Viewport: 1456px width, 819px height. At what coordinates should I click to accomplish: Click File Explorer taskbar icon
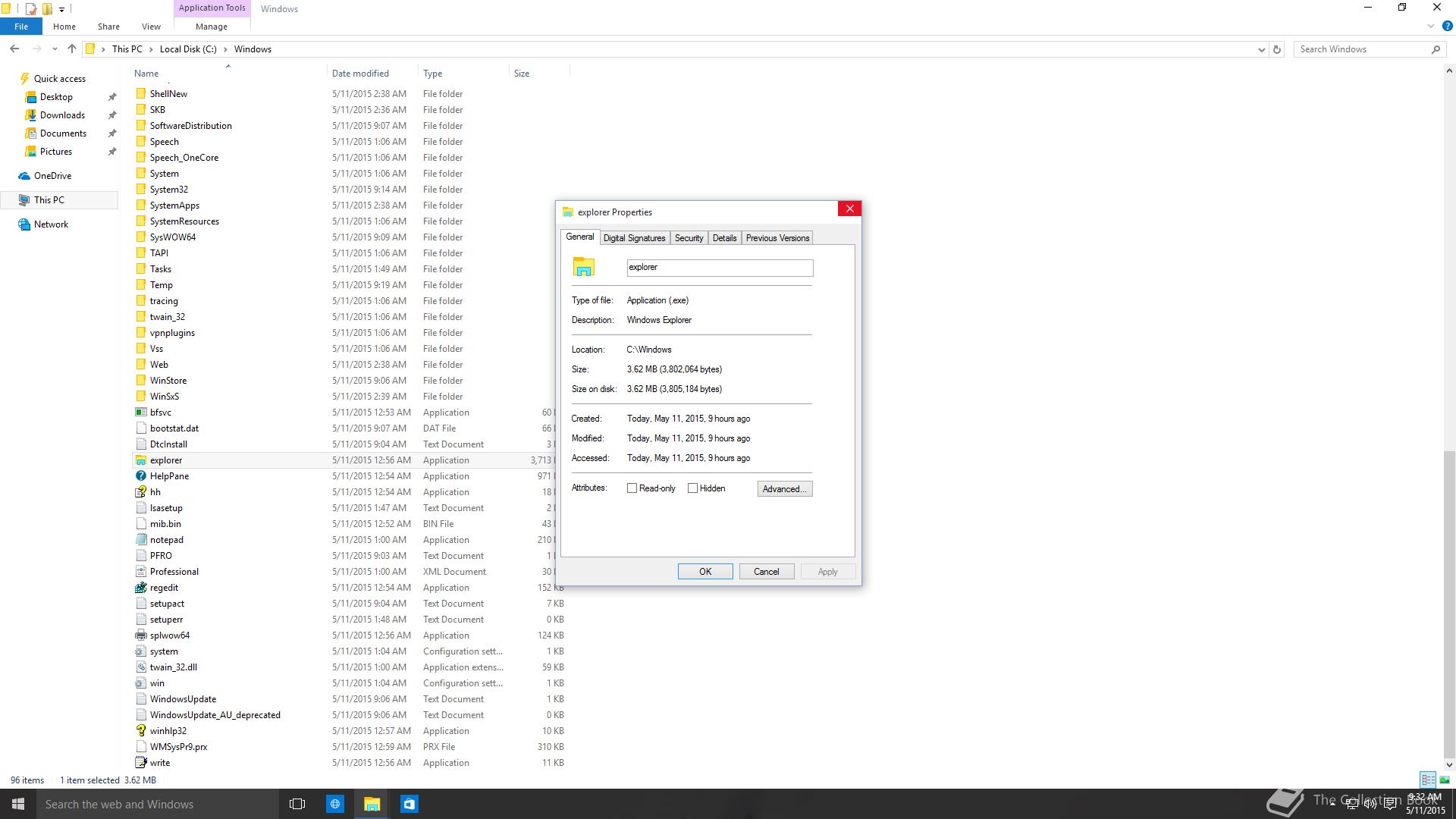click(x=372, y=804)
